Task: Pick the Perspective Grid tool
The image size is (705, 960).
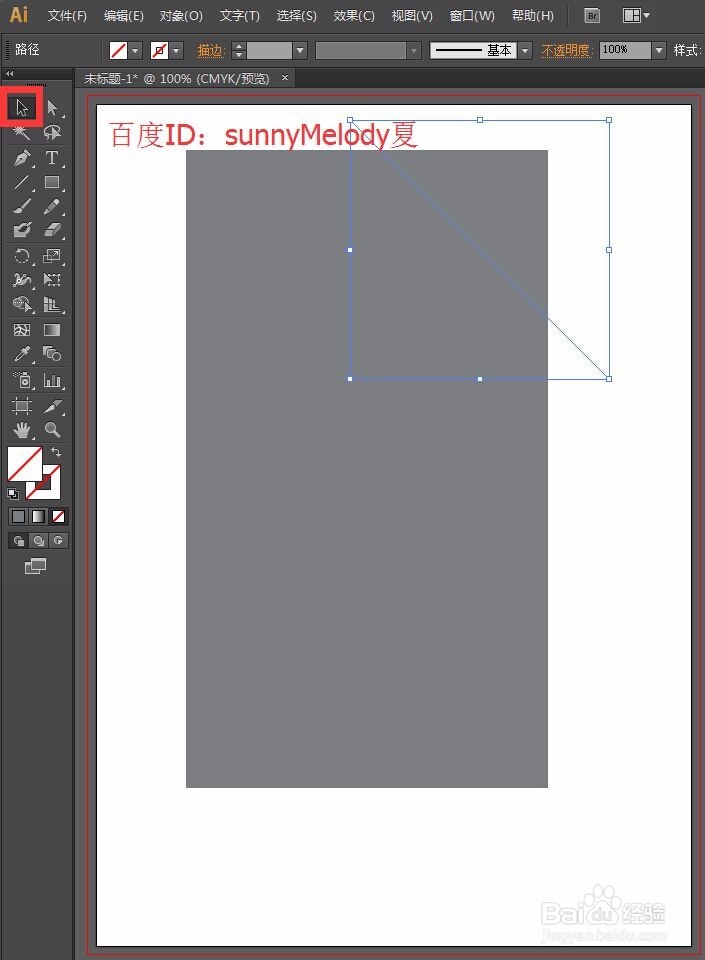Action: (52, 304)
